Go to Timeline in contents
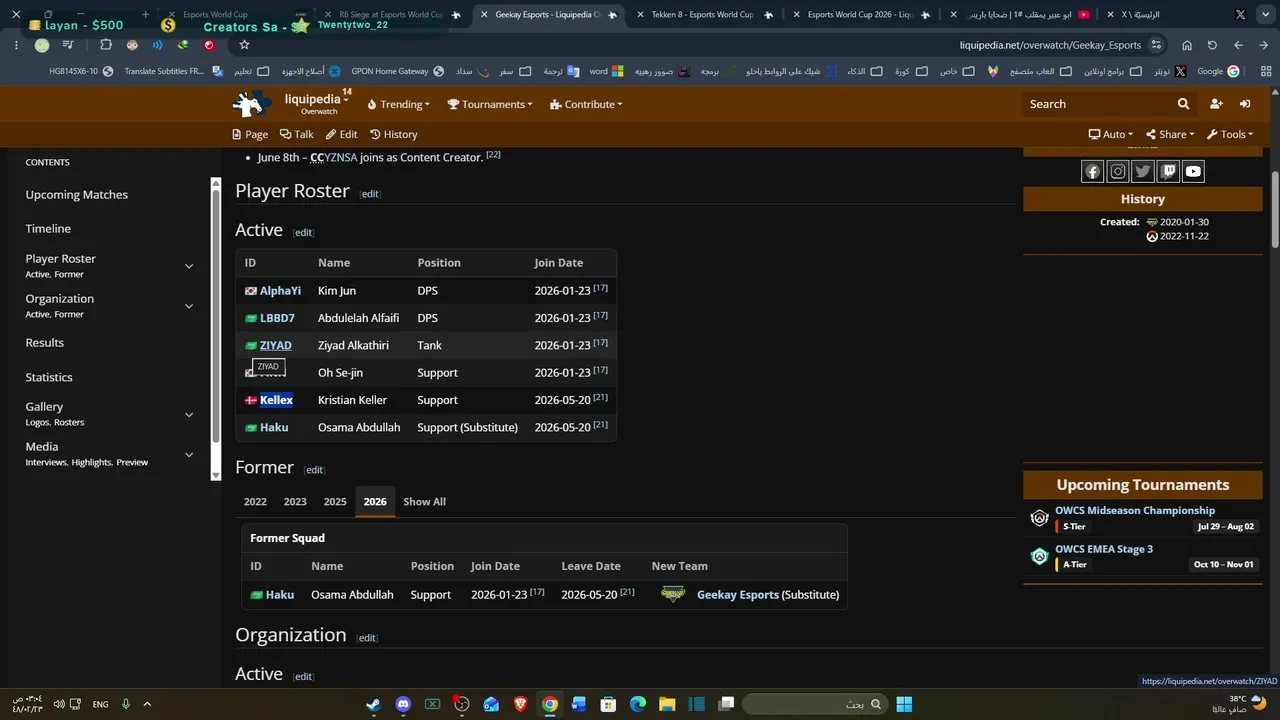This screenshot has height=720, width=1280. point(48,229)
